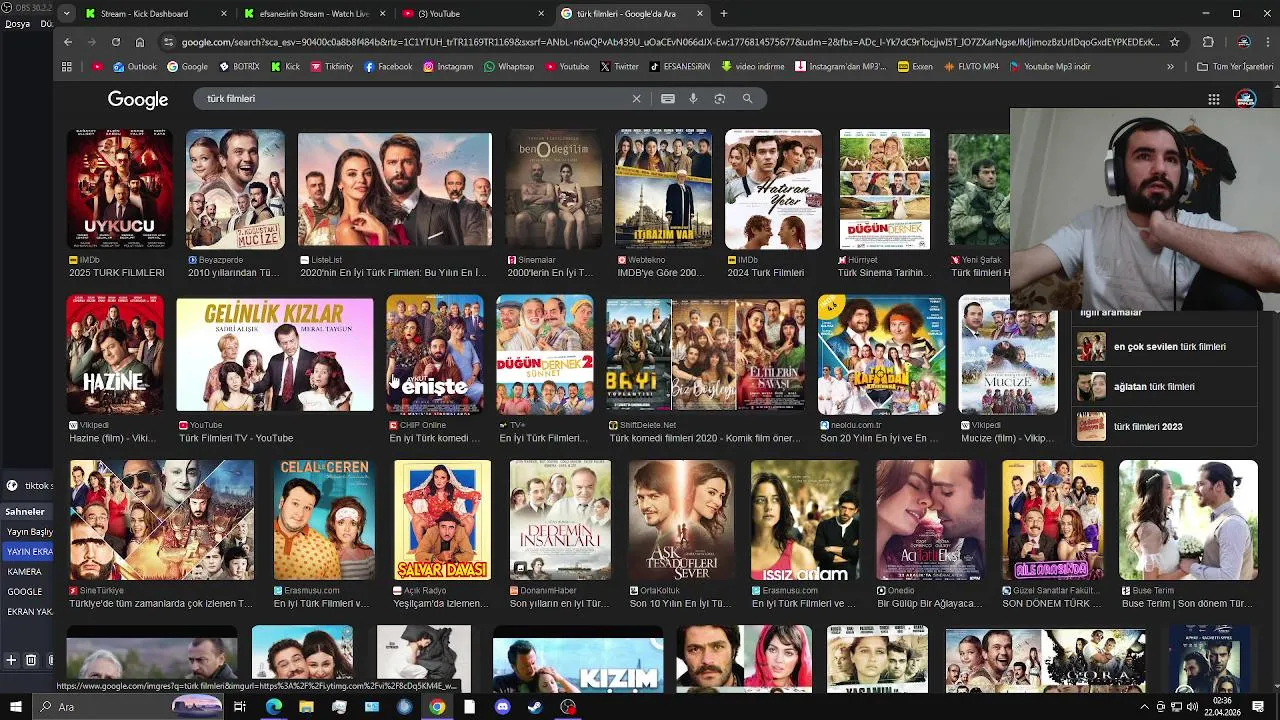Reload the Google search page
The width and height of the screenshot is (1280, 720).
116,42
